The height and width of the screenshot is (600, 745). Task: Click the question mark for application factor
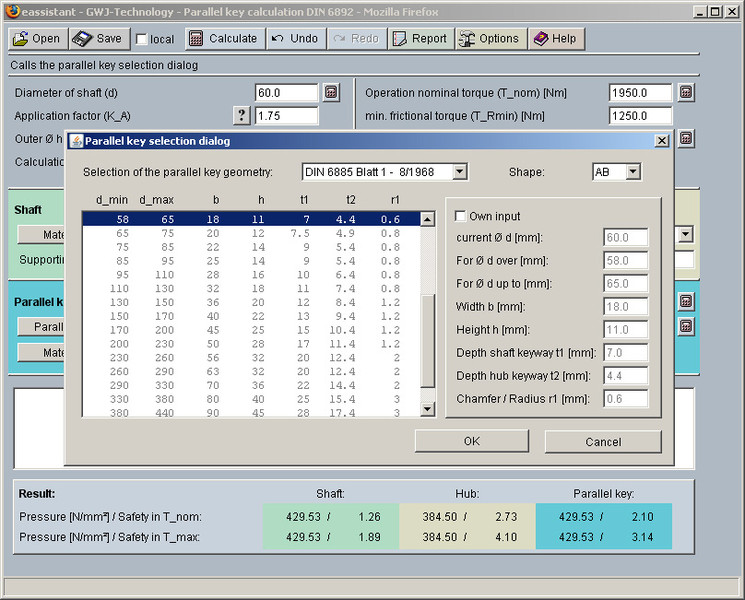coord(241,115)
